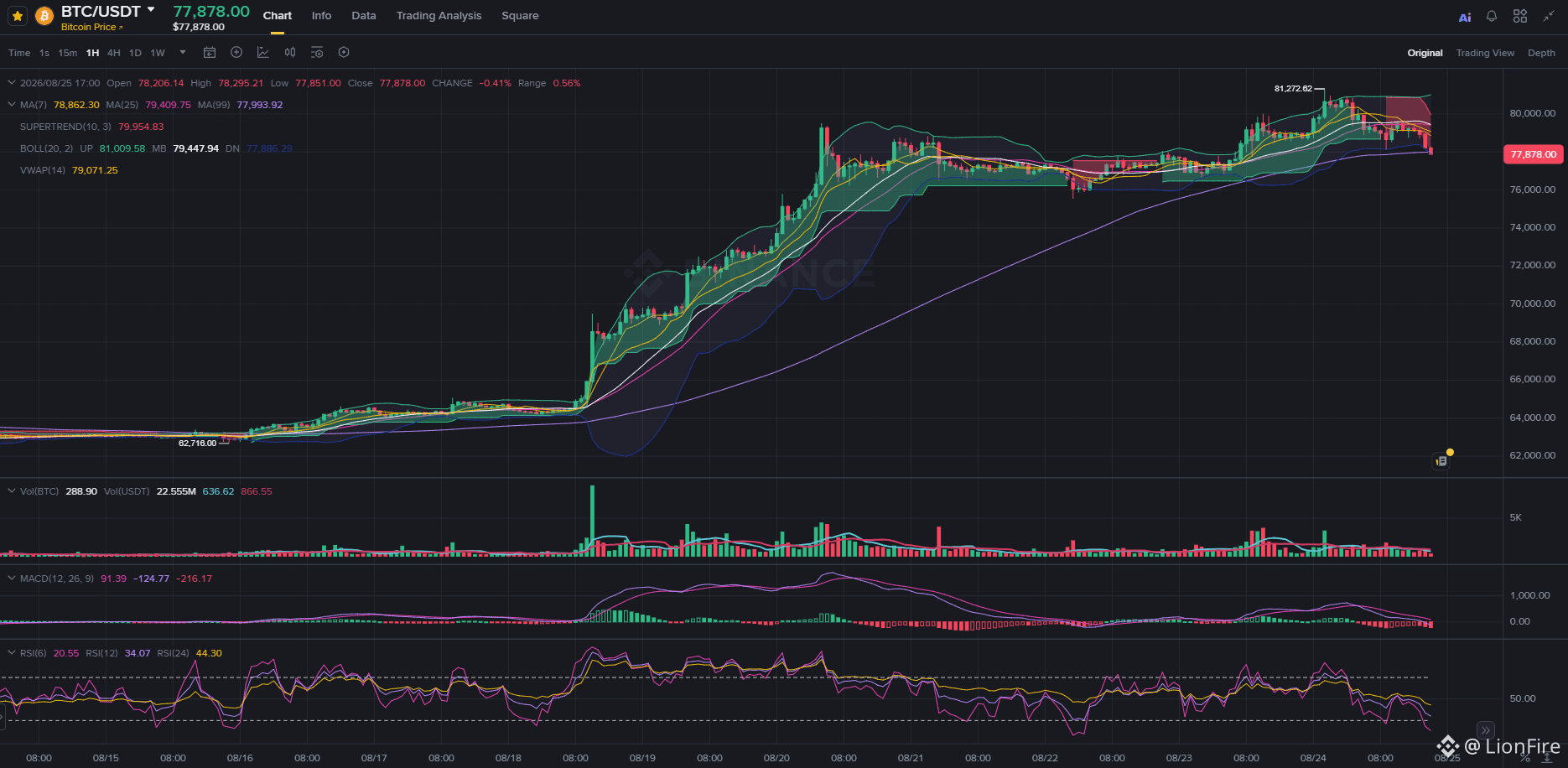This screenshot has height=768, width=1568.
Task: Open the Trading Analysis tab
Action: tap(439, 16)
